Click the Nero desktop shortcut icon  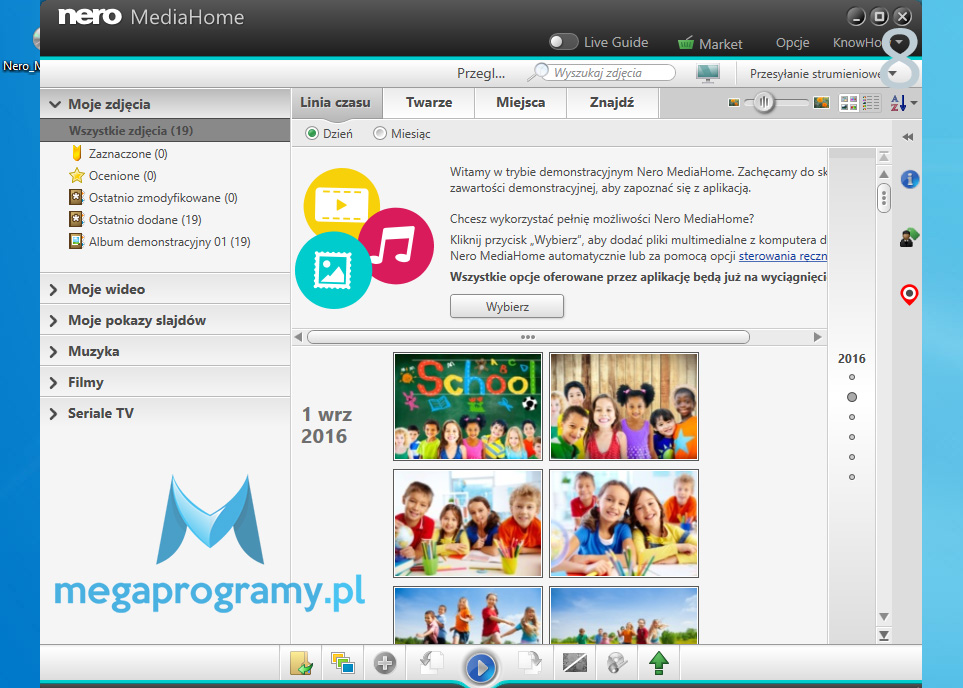(x=36, y=40)
